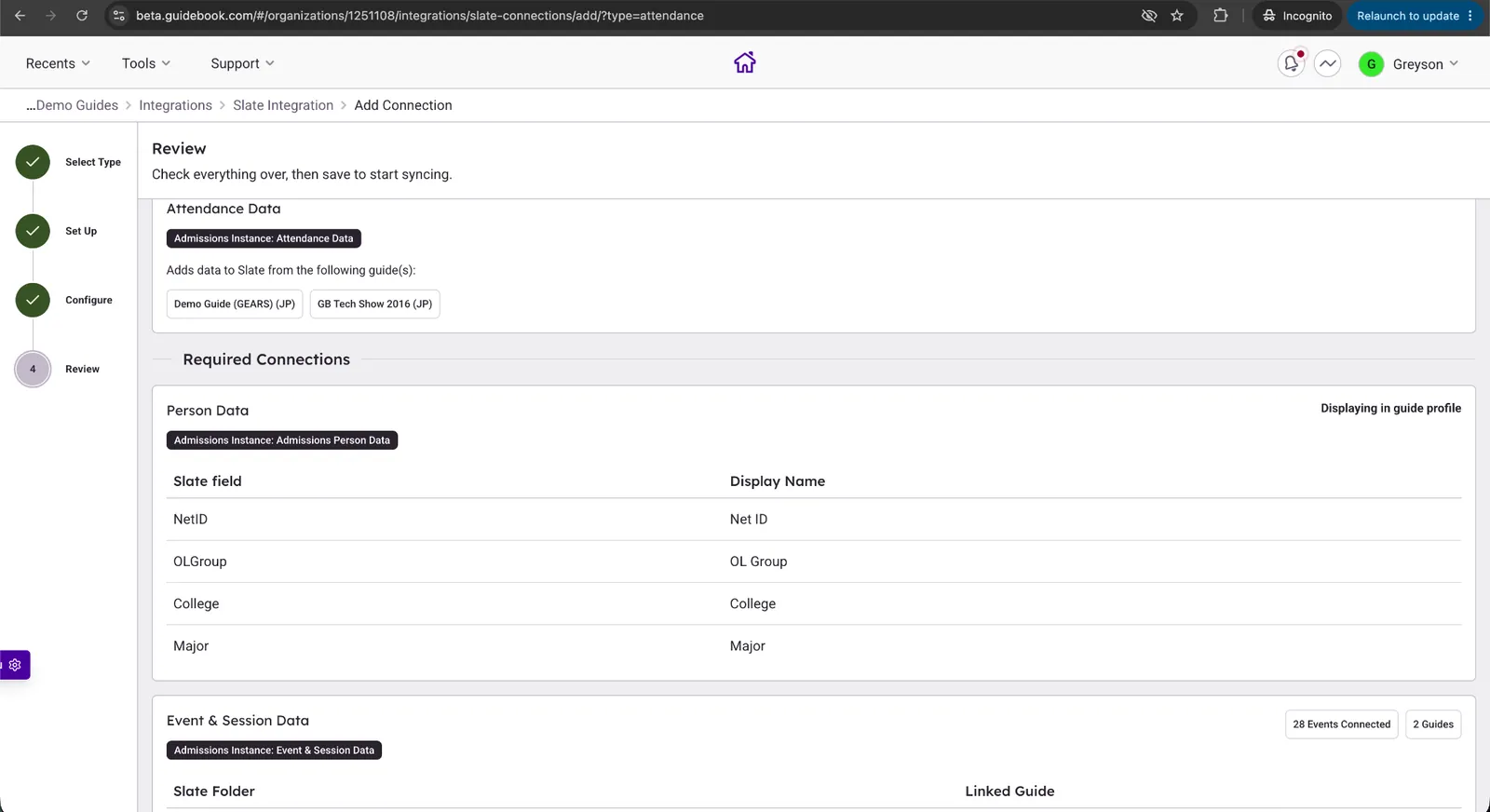The width and height of the screenshot is (1490, 812).
Task: Expand the Tools dropdown menu
Action: coord(146,63)
